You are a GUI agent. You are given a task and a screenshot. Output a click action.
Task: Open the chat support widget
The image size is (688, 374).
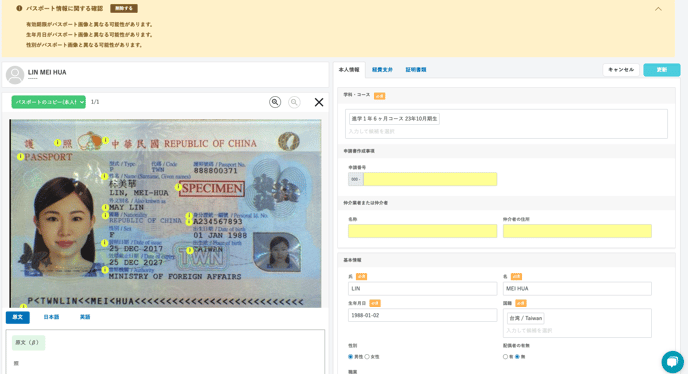[672, 362]
